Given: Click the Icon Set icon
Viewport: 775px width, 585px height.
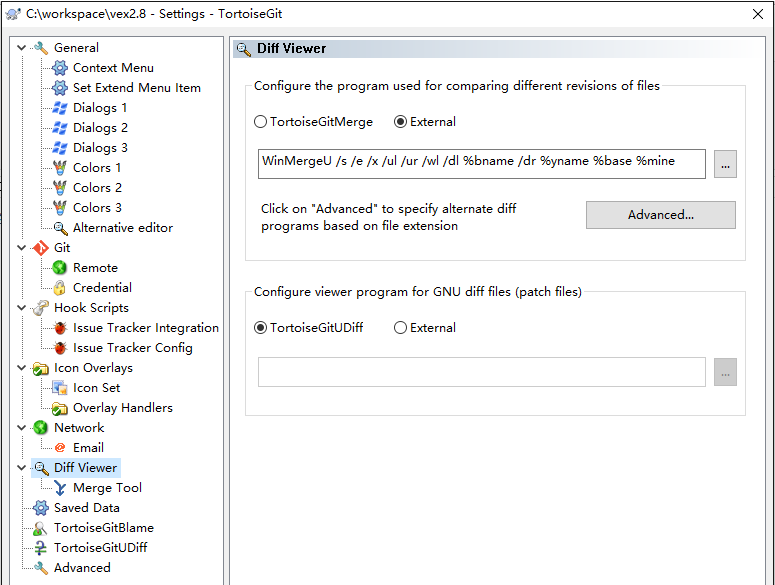Looking at the screenshot, I should pyautogui.click(x=60, y=388).
